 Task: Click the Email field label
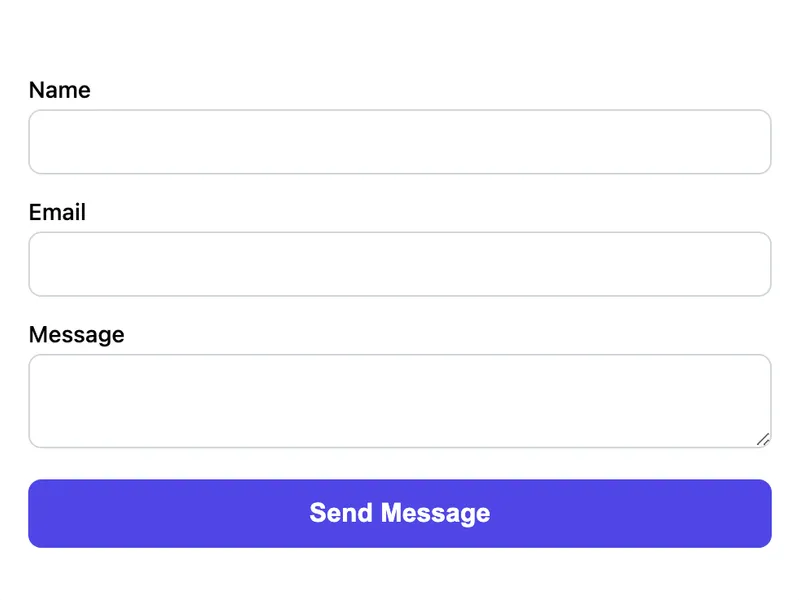pyautogui.click(x=56, y=212)
